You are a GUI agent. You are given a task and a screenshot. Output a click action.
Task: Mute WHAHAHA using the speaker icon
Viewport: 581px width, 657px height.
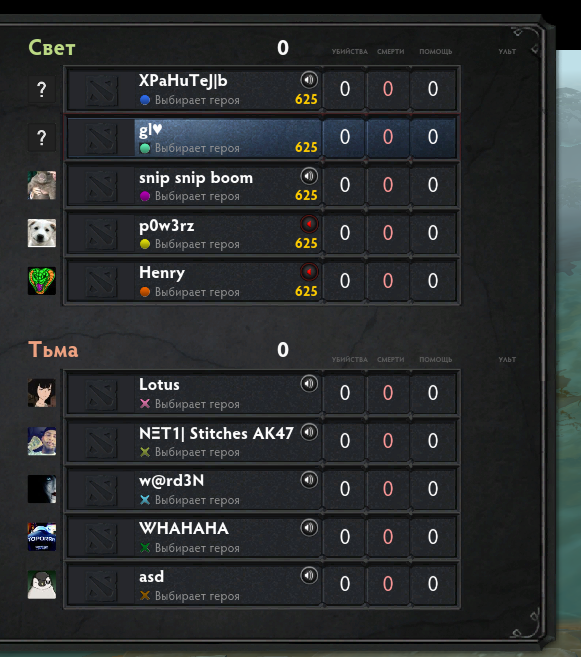[309, 528]
